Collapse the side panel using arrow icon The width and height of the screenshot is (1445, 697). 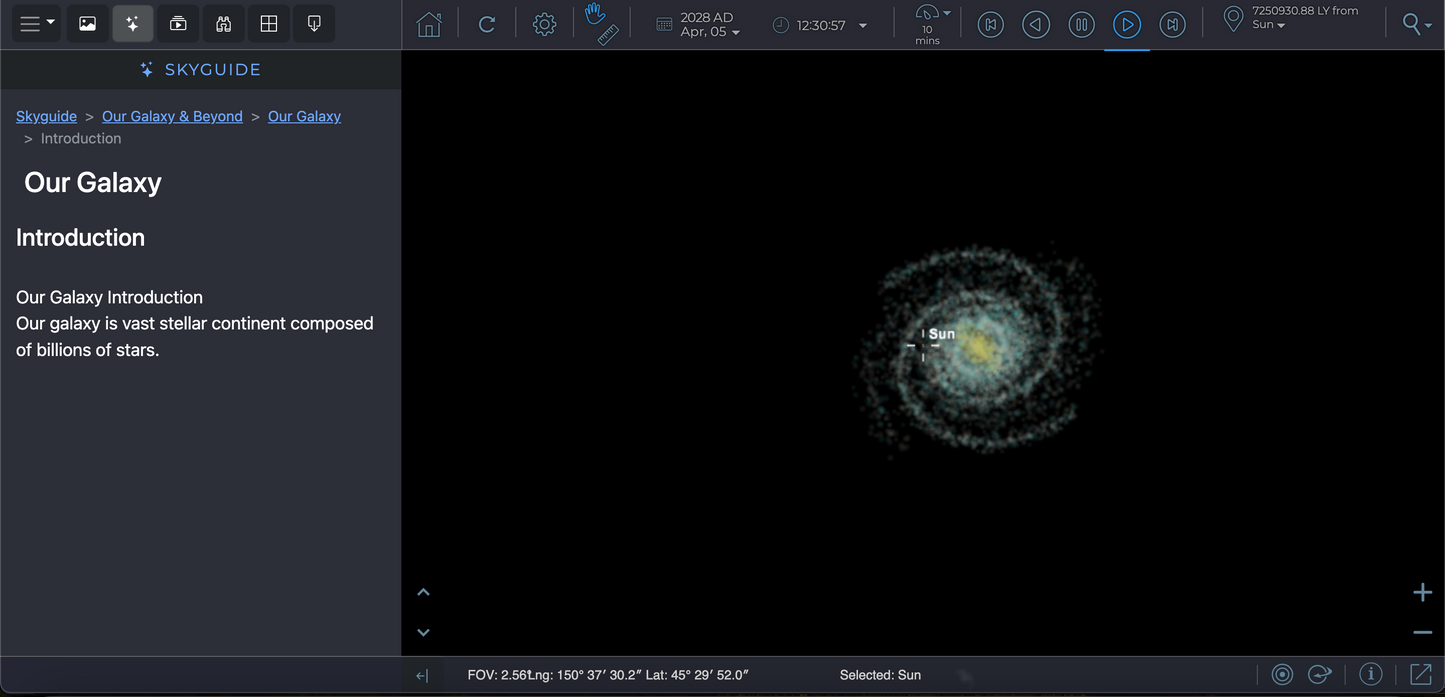[x=422, y=676]
